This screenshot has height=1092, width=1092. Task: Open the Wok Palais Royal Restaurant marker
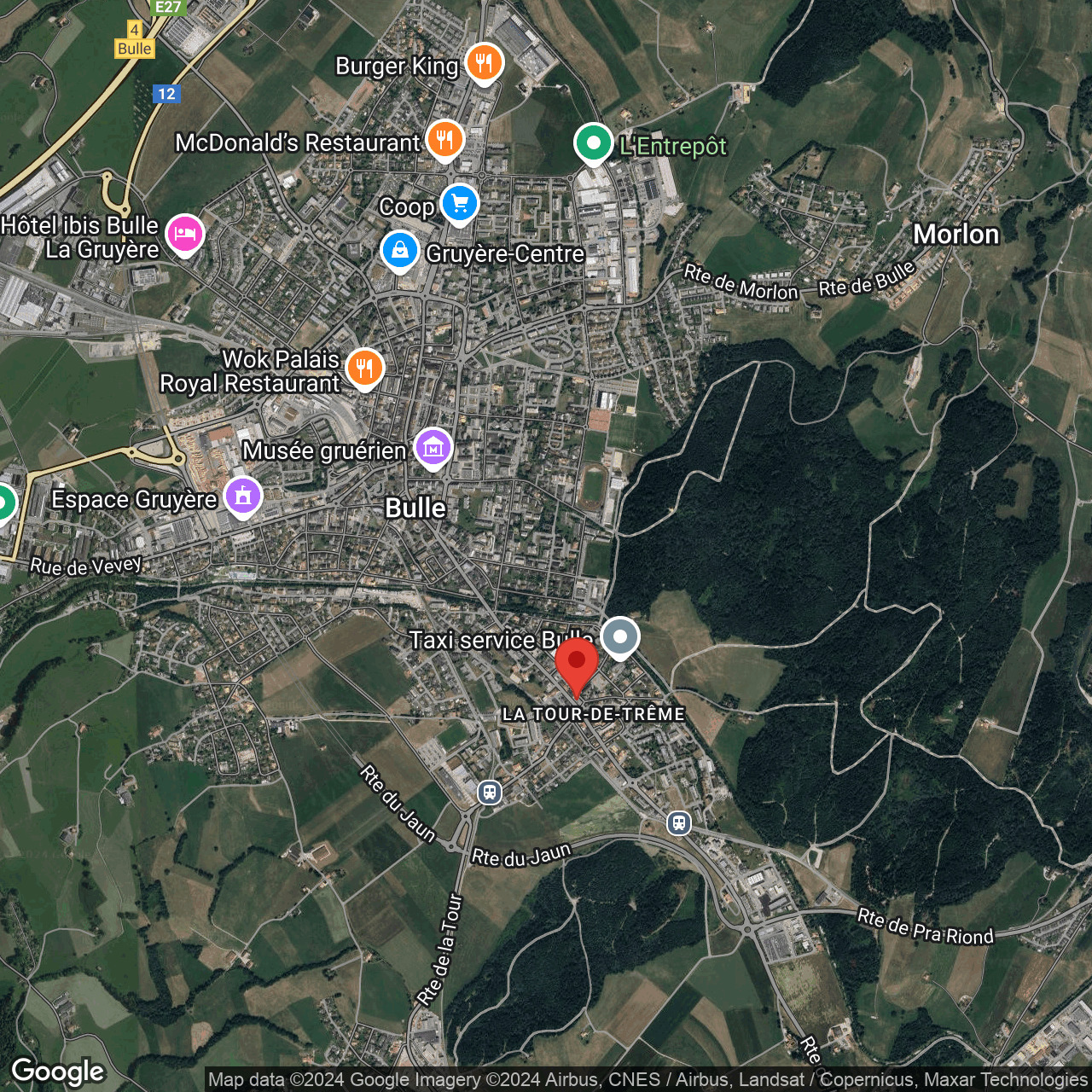click(364, 367)
